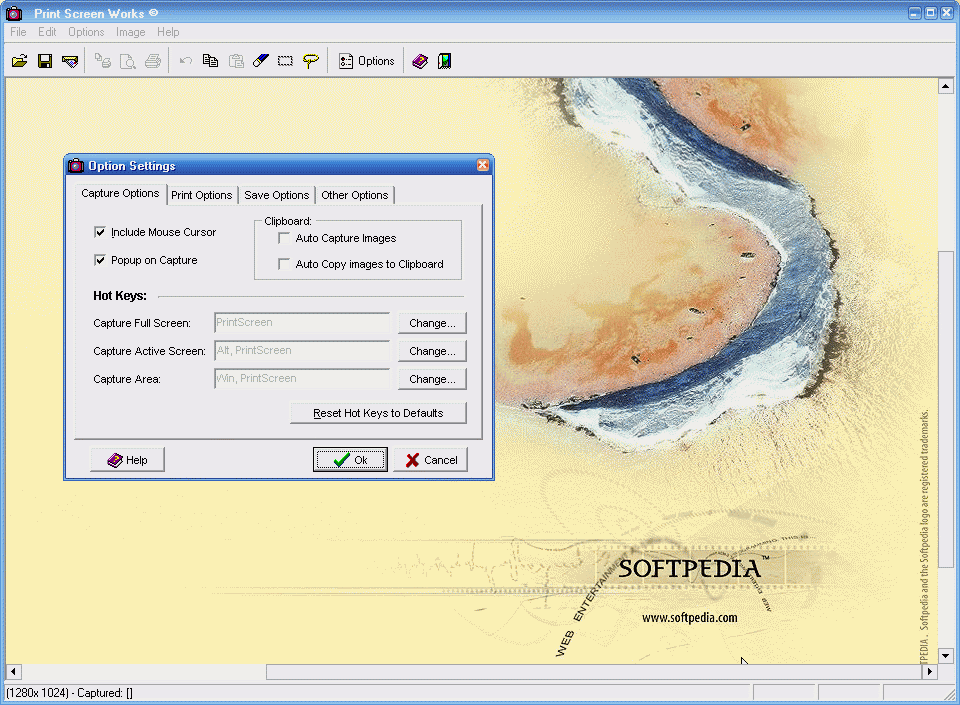This screenshot has width=960, height=705.
Task: Open Options from the toolbar
Action: coord(367,61)
